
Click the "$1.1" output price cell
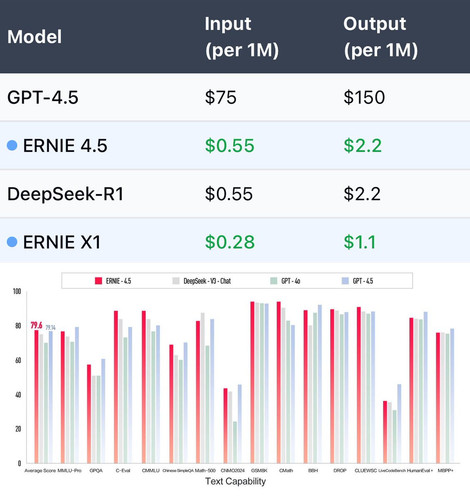(360, 242)
